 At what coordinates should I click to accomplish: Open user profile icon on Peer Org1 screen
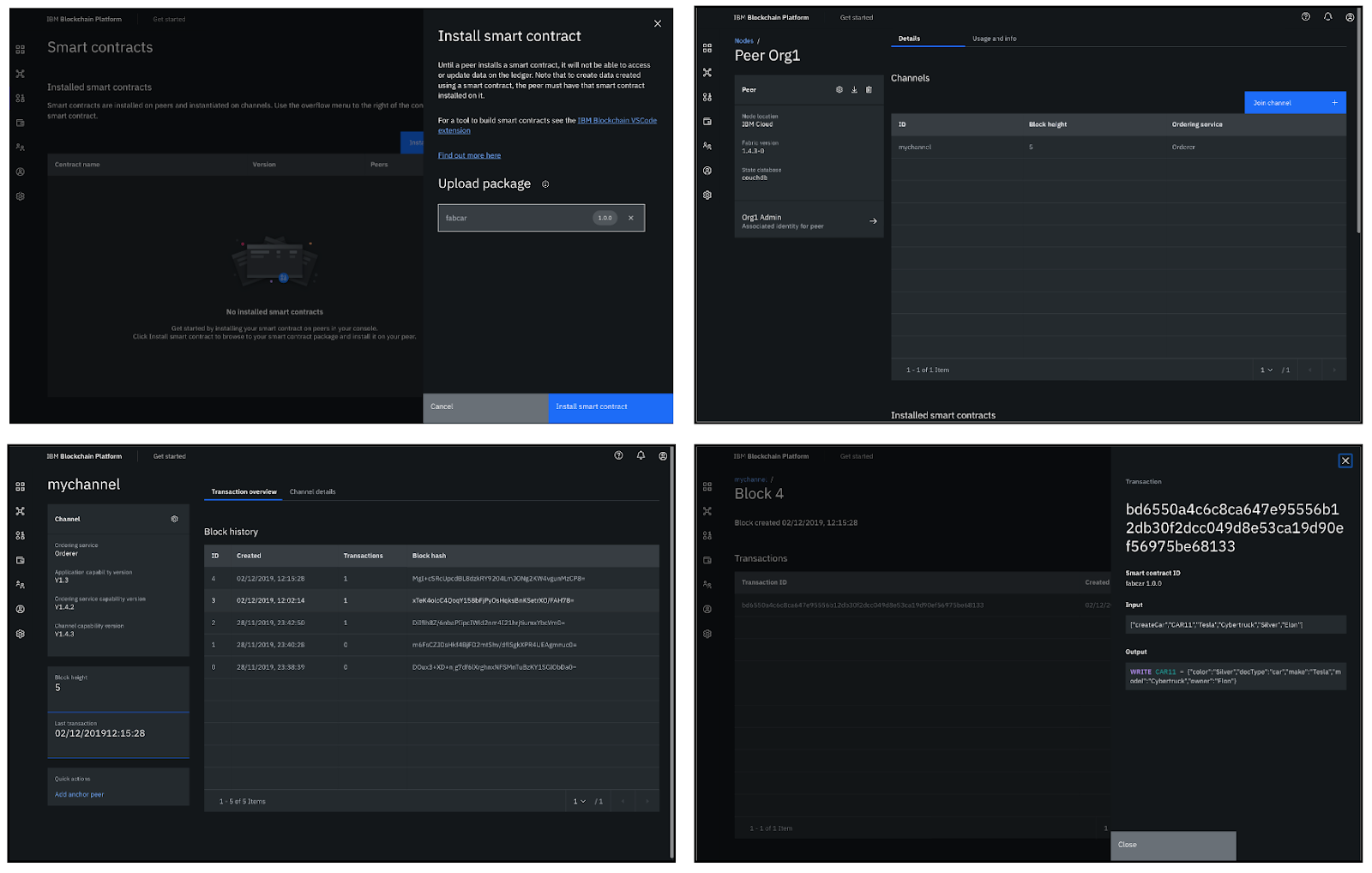[1350, 17]
